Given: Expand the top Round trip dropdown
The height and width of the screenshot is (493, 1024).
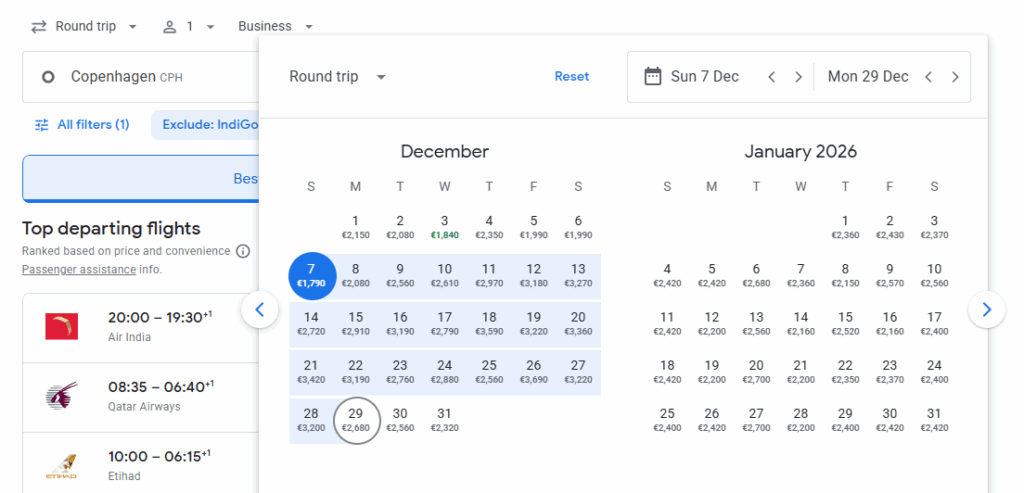Looking at the screenshot, I should pyautogui.click(x=85, y=27).
